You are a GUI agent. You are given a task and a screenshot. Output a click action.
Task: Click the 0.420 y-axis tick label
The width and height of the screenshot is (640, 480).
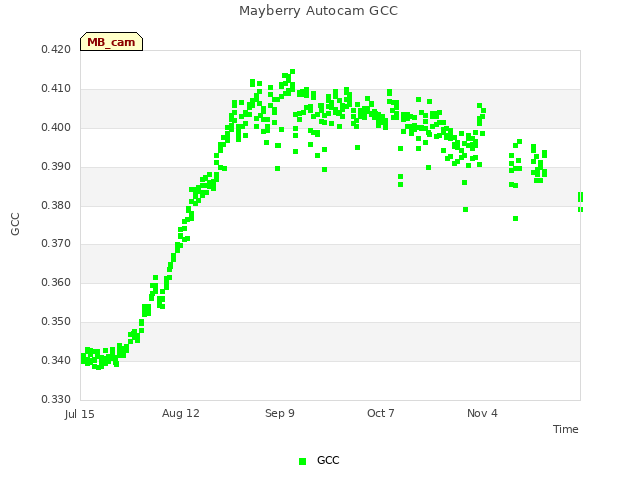(x=56, y=49)
